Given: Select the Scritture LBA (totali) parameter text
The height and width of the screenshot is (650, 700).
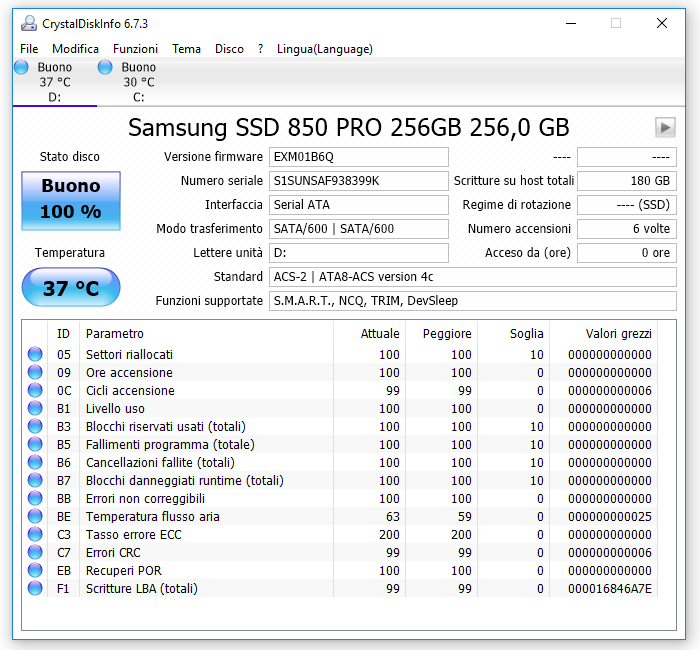Looking at the screenshot, I should 142,588.
